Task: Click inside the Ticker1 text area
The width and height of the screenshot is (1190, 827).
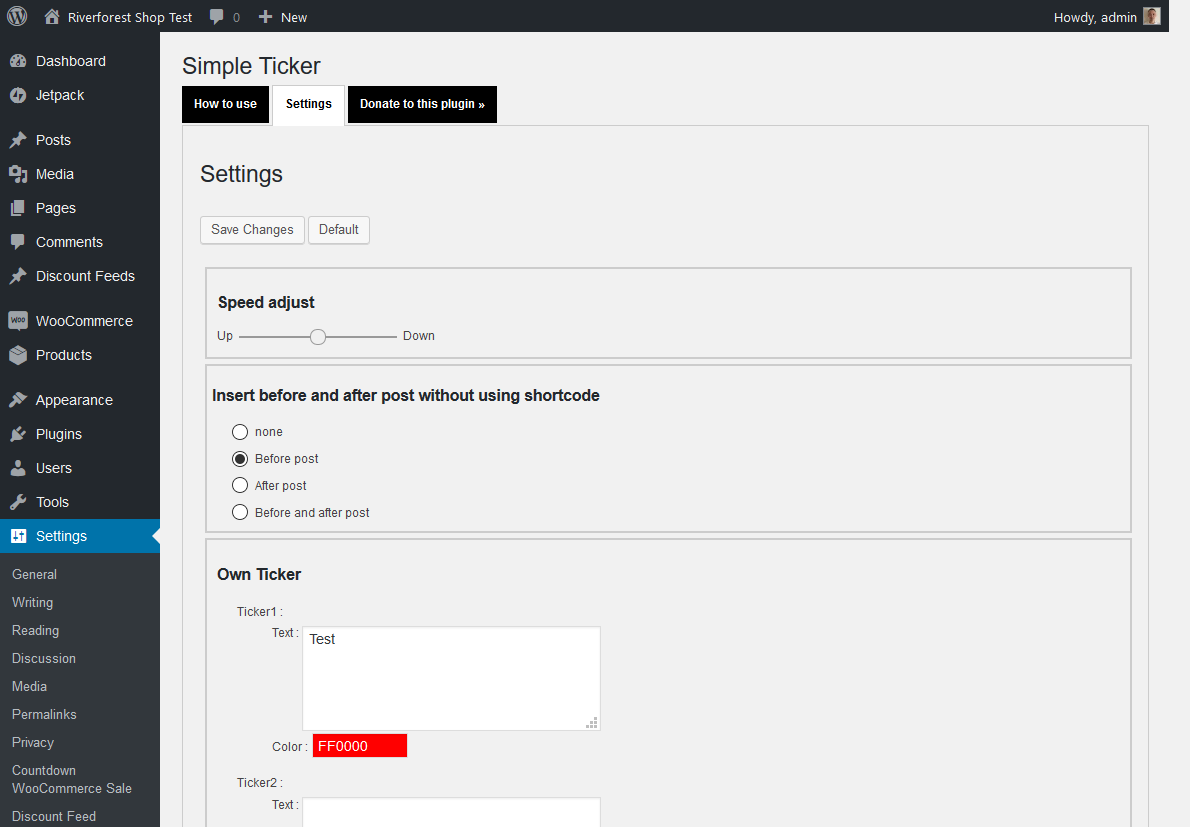Action: click(452, 678)
